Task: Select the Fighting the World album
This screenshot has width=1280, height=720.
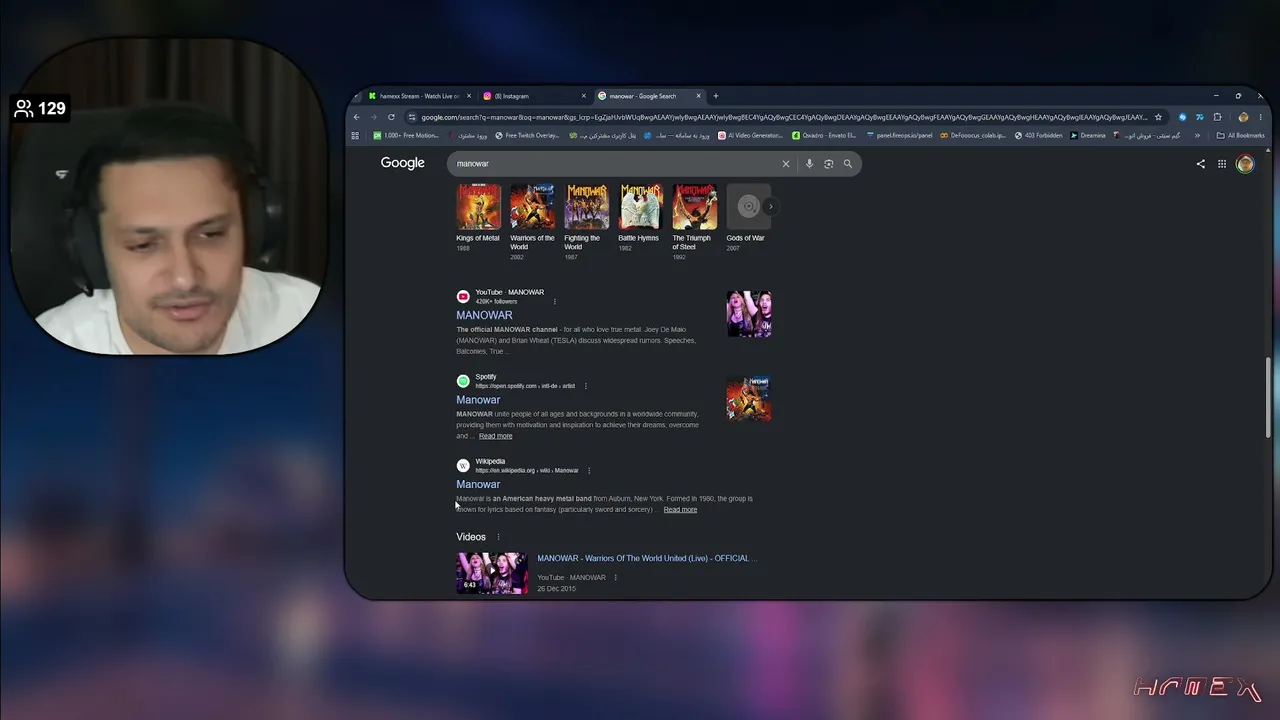Action: tap(586, 207)
